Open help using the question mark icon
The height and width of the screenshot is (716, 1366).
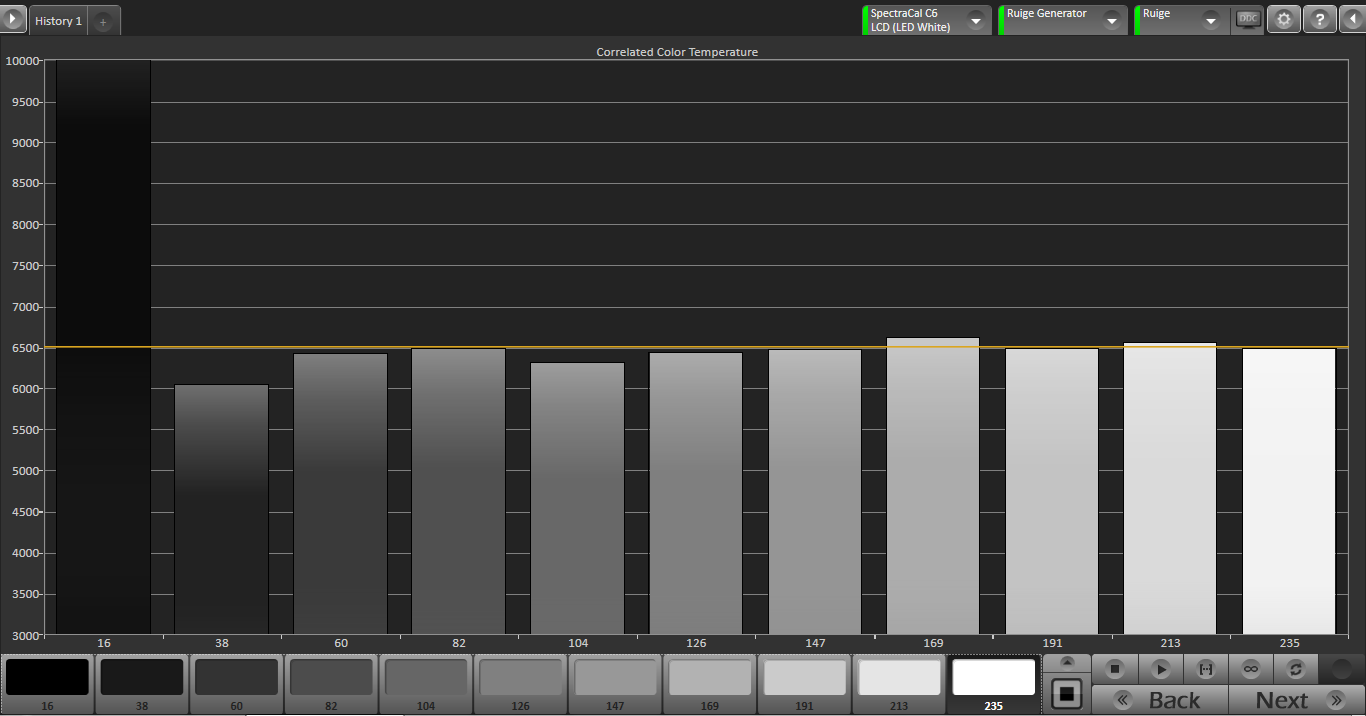1320,20
